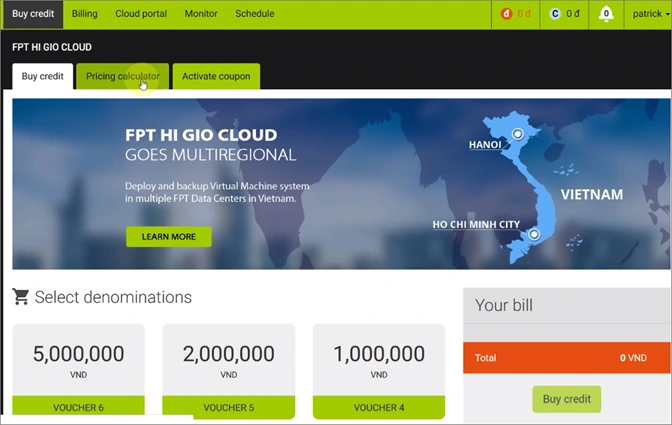672x425 pixels.
Task: Click the Select denominations heading
Action: point(113,297)
